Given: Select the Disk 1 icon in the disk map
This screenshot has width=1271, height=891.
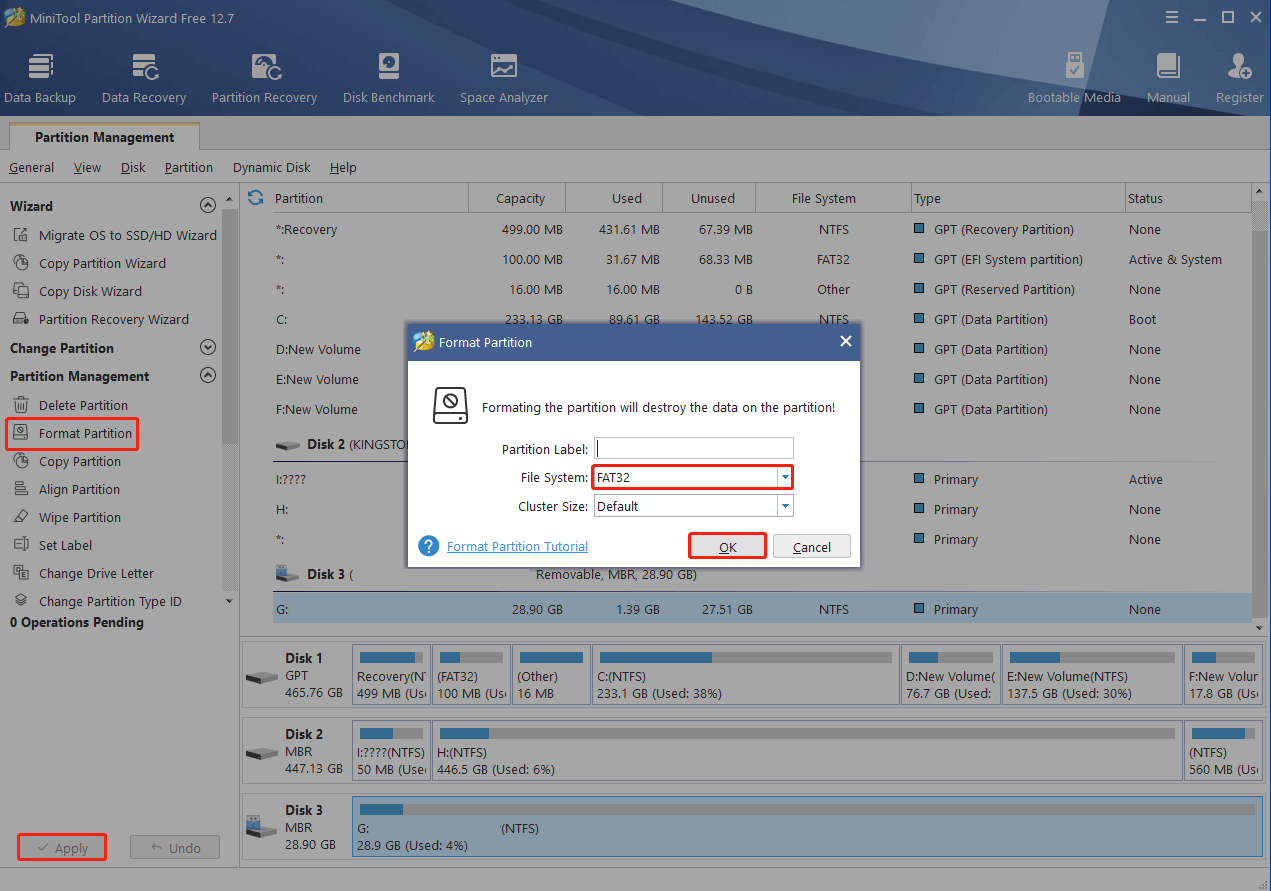Looking at the screenshot, I should coord(262,676).
